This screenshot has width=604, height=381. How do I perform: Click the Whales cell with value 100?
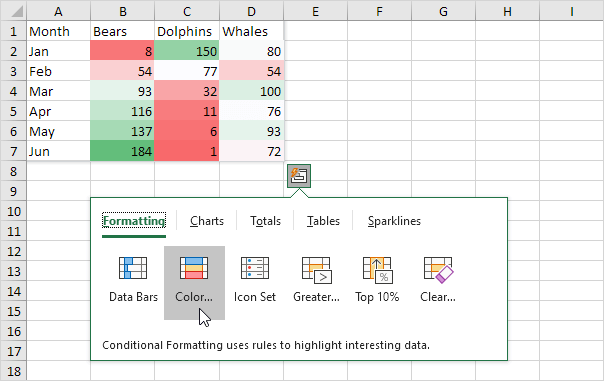coord(252,91)
